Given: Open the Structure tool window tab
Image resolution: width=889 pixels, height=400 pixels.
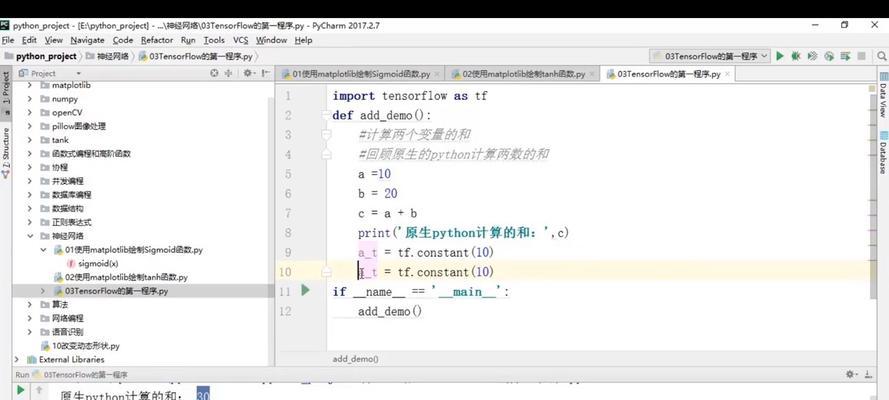Looking at the screenshot, I should (x=6, y=152).
